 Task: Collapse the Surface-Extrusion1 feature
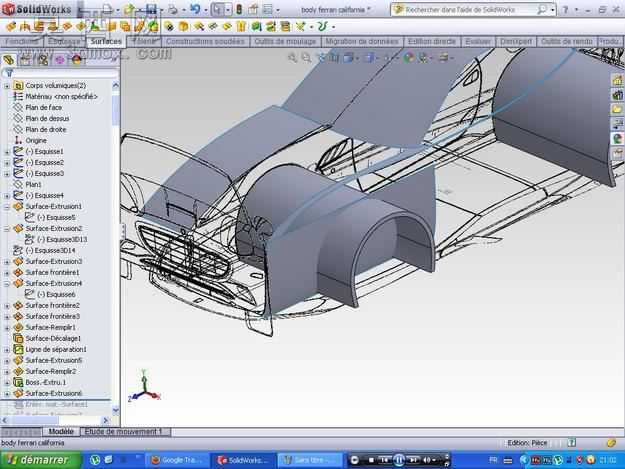[6, 207]
